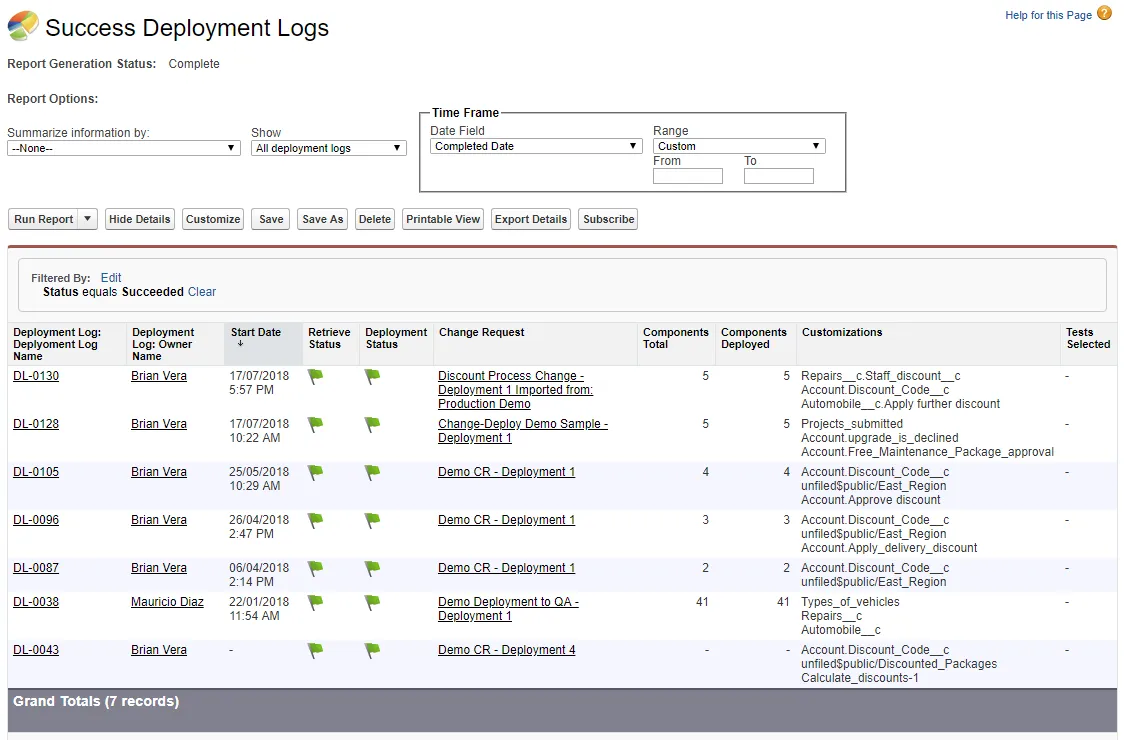This screenshot has height=740, width=1124.
Task: Click the DL-0087 deployment status flag
Action: 372,569
